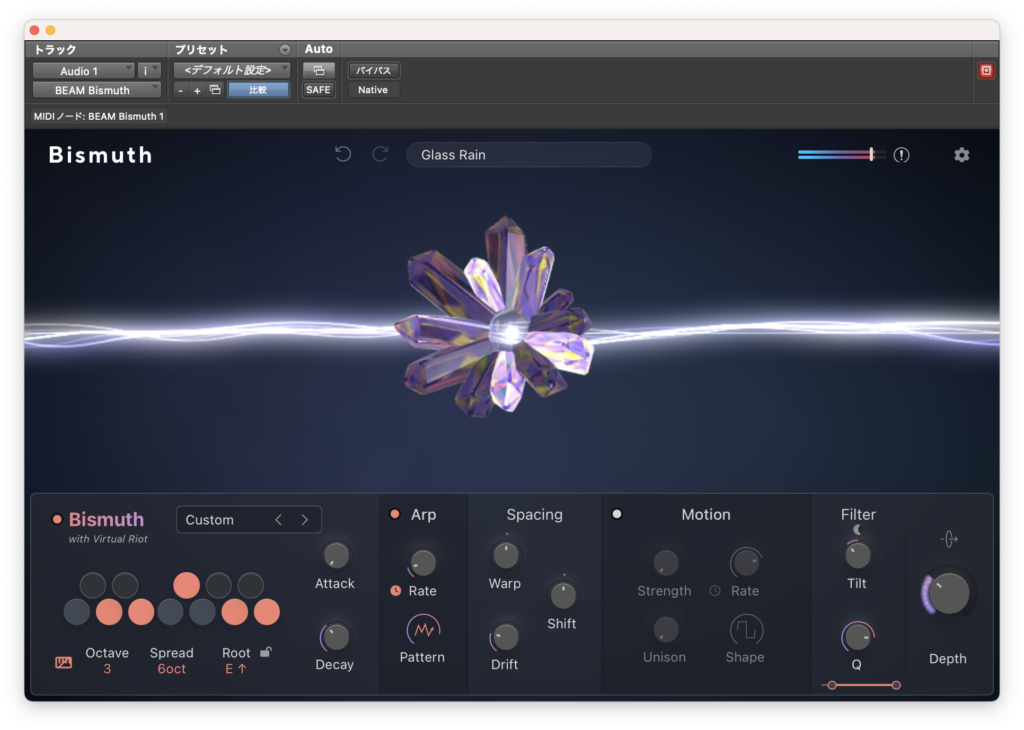Go to next scale with right chevron

tap(304, 520)
